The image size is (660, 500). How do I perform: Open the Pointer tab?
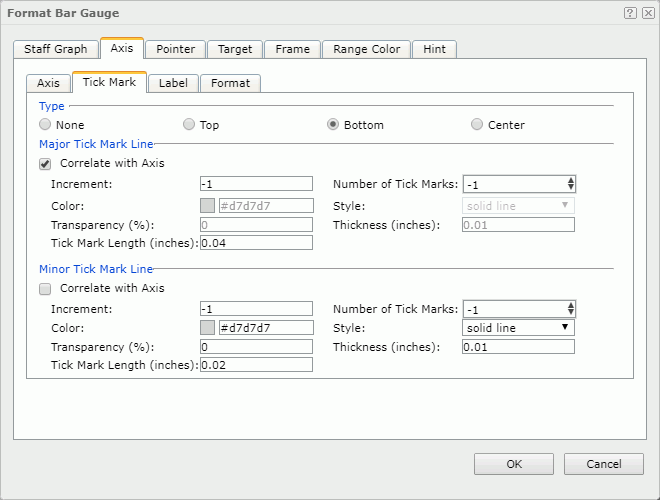click(176, 49)
